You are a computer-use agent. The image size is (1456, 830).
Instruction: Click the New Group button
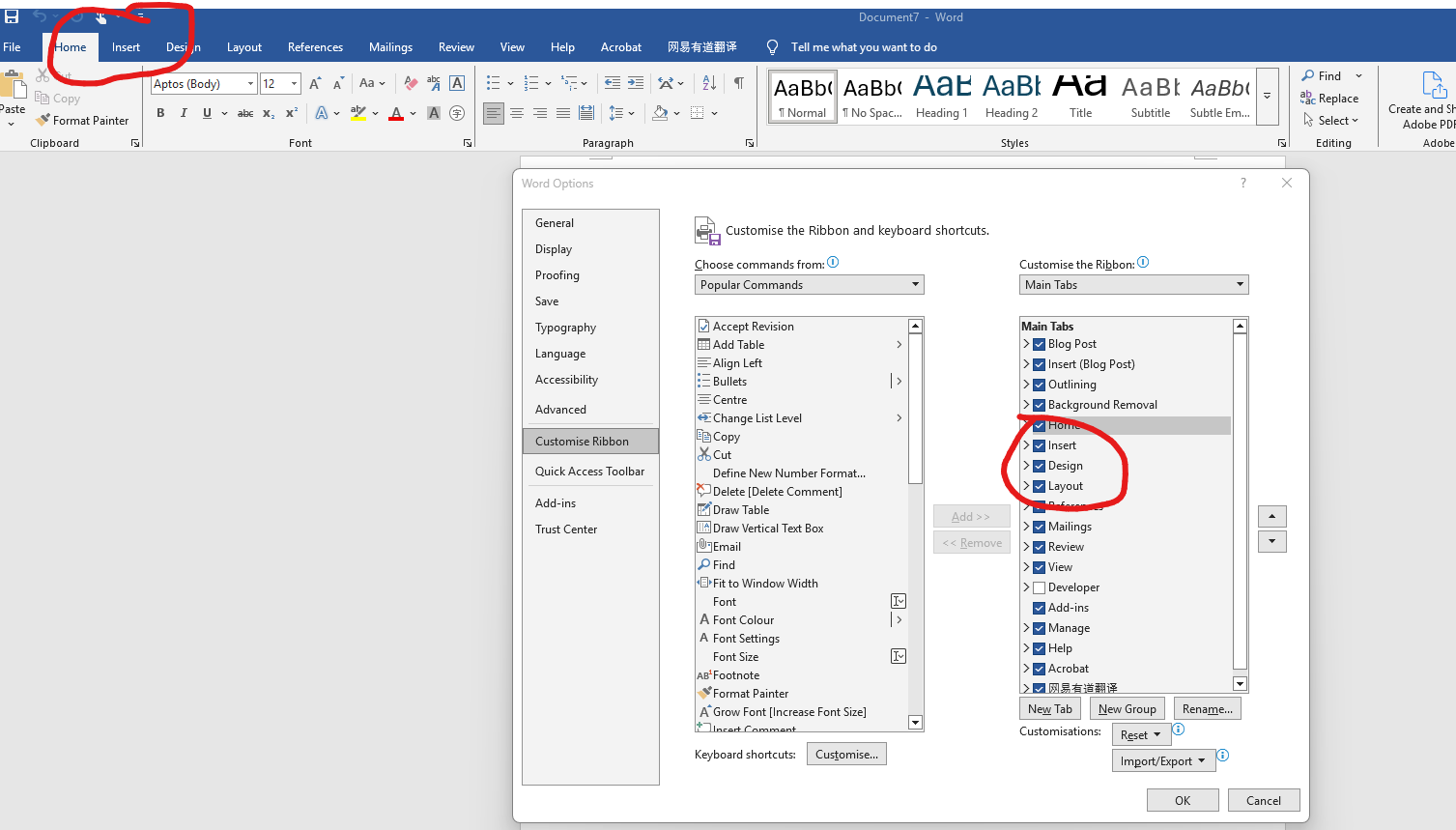(x=1128, y=709)
